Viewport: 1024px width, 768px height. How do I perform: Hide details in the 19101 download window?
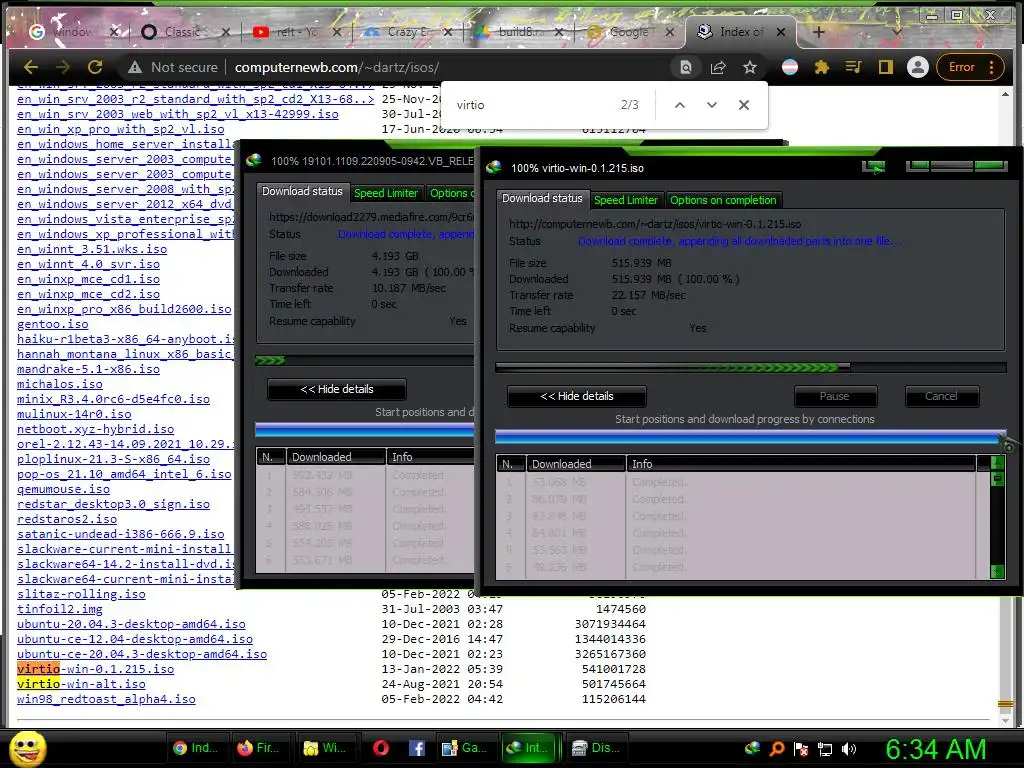click(x=337, y=389)
